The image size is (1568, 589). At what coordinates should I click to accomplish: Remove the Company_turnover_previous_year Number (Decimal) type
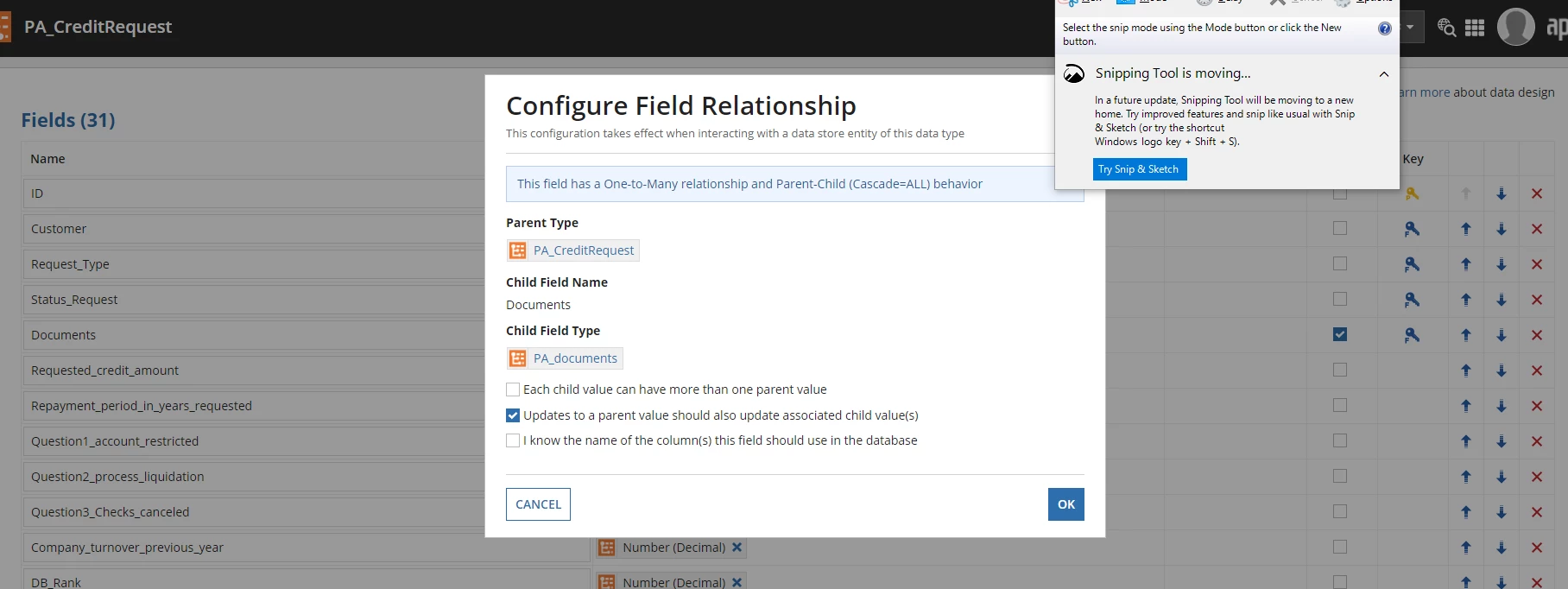coord(737,548)
